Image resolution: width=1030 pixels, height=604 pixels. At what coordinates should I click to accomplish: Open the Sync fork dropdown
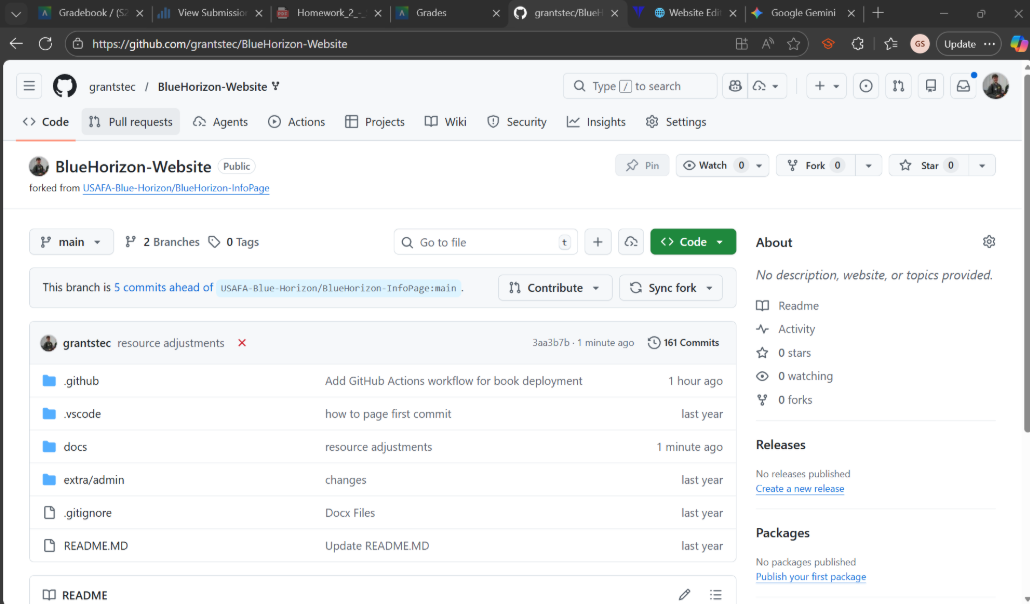point(671,288)
